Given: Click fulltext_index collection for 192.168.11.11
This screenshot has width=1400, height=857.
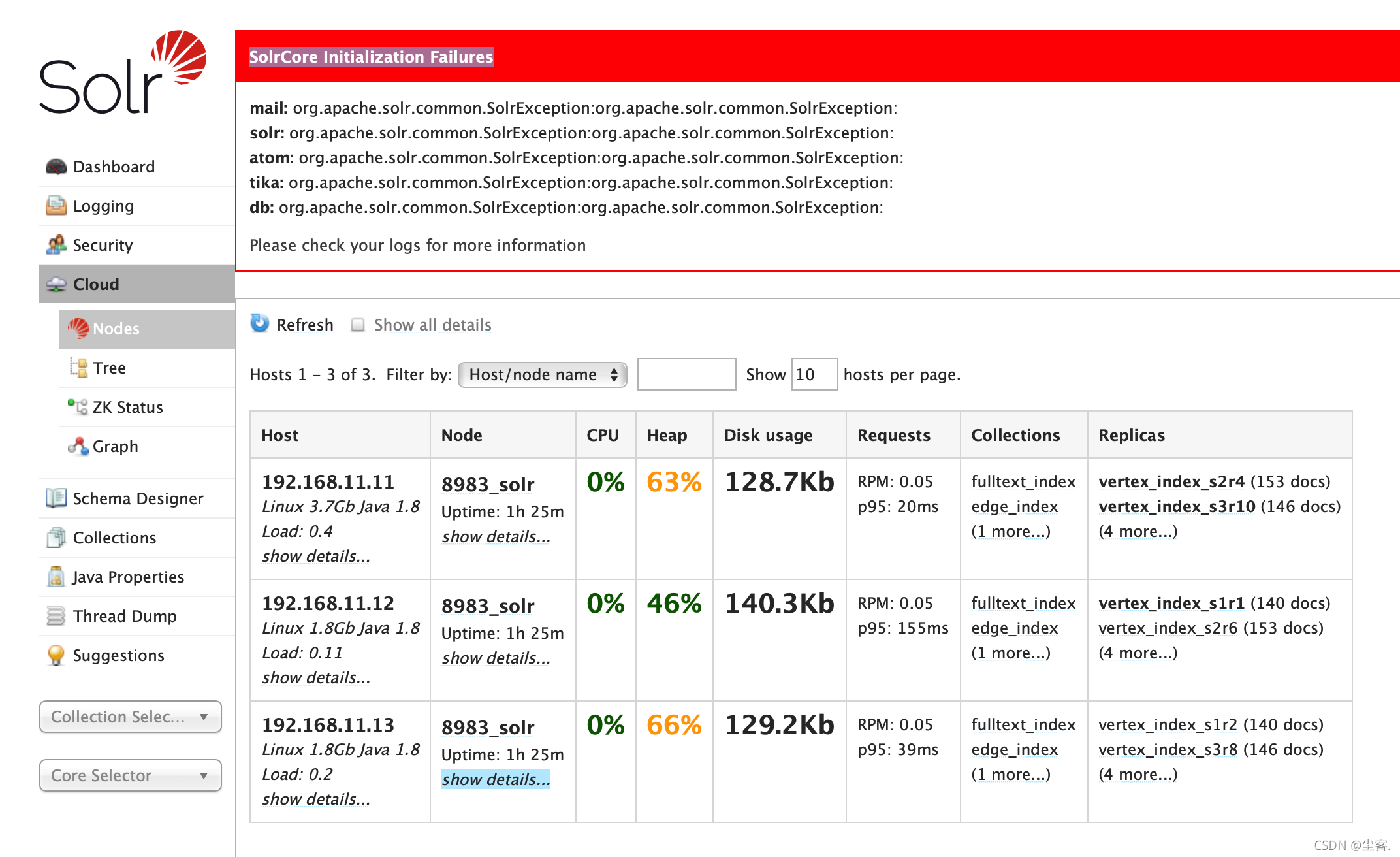Looking at the screenshot, I should tap(1023, 481).
